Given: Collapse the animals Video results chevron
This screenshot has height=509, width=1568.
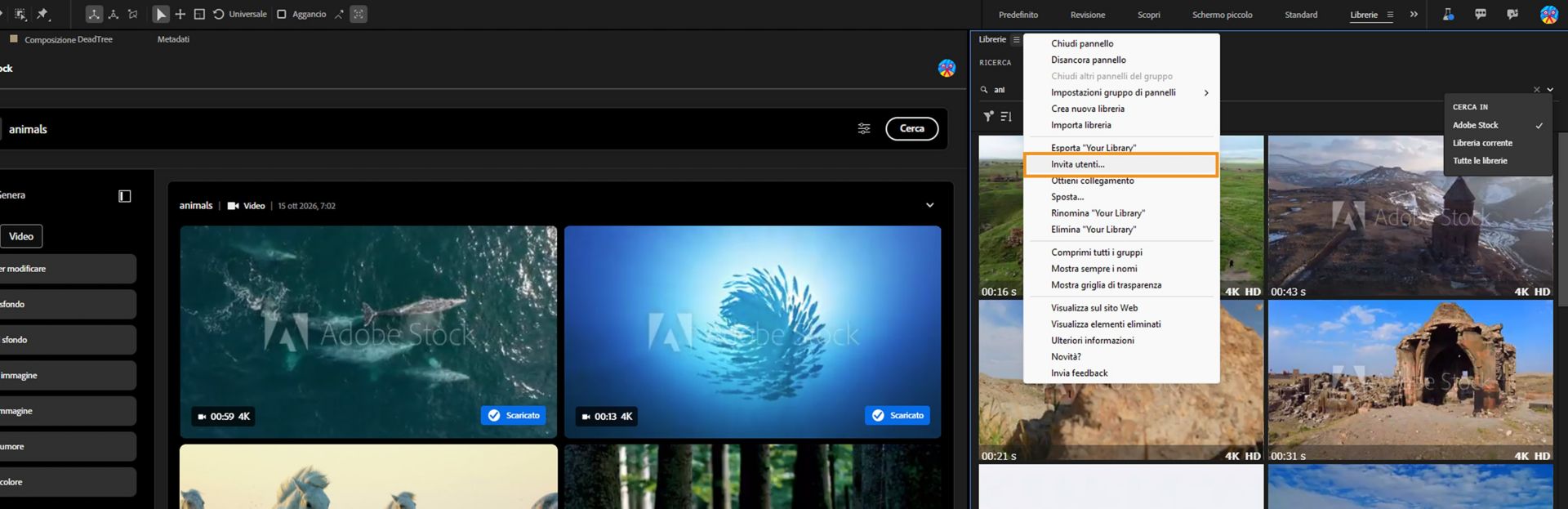Looking at the screenshot, I should [929, 205].
